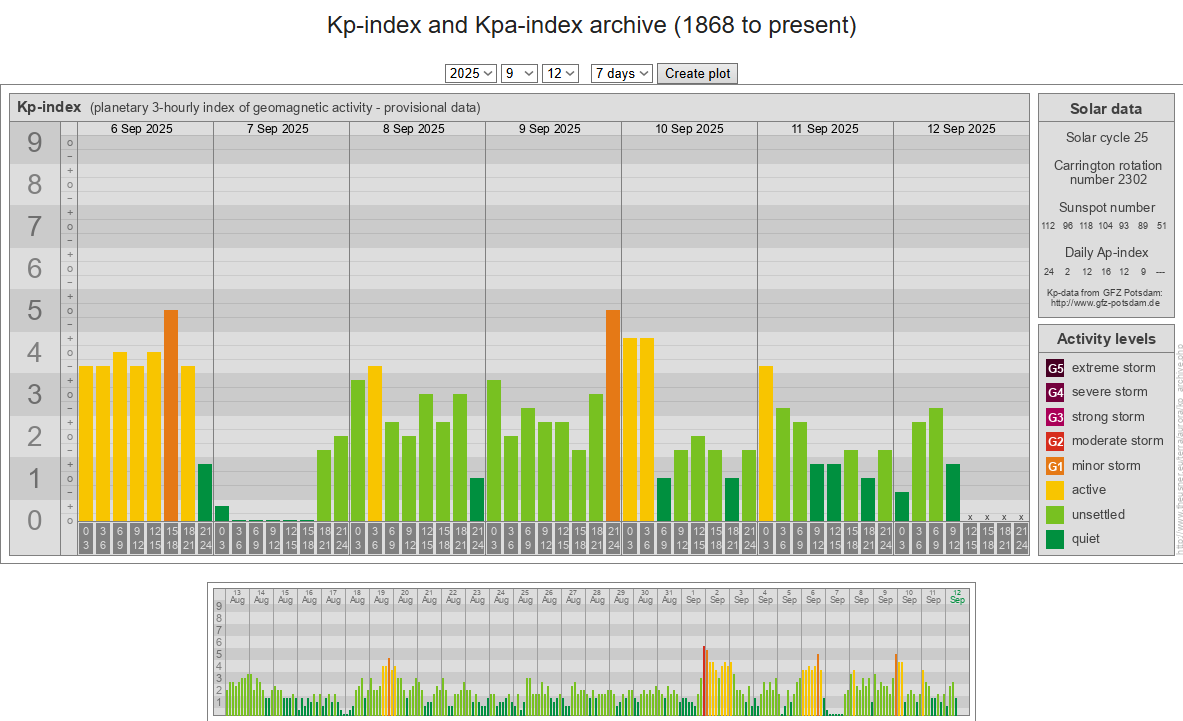Open the gfz-potsdam.de source link

[1103, 302]
